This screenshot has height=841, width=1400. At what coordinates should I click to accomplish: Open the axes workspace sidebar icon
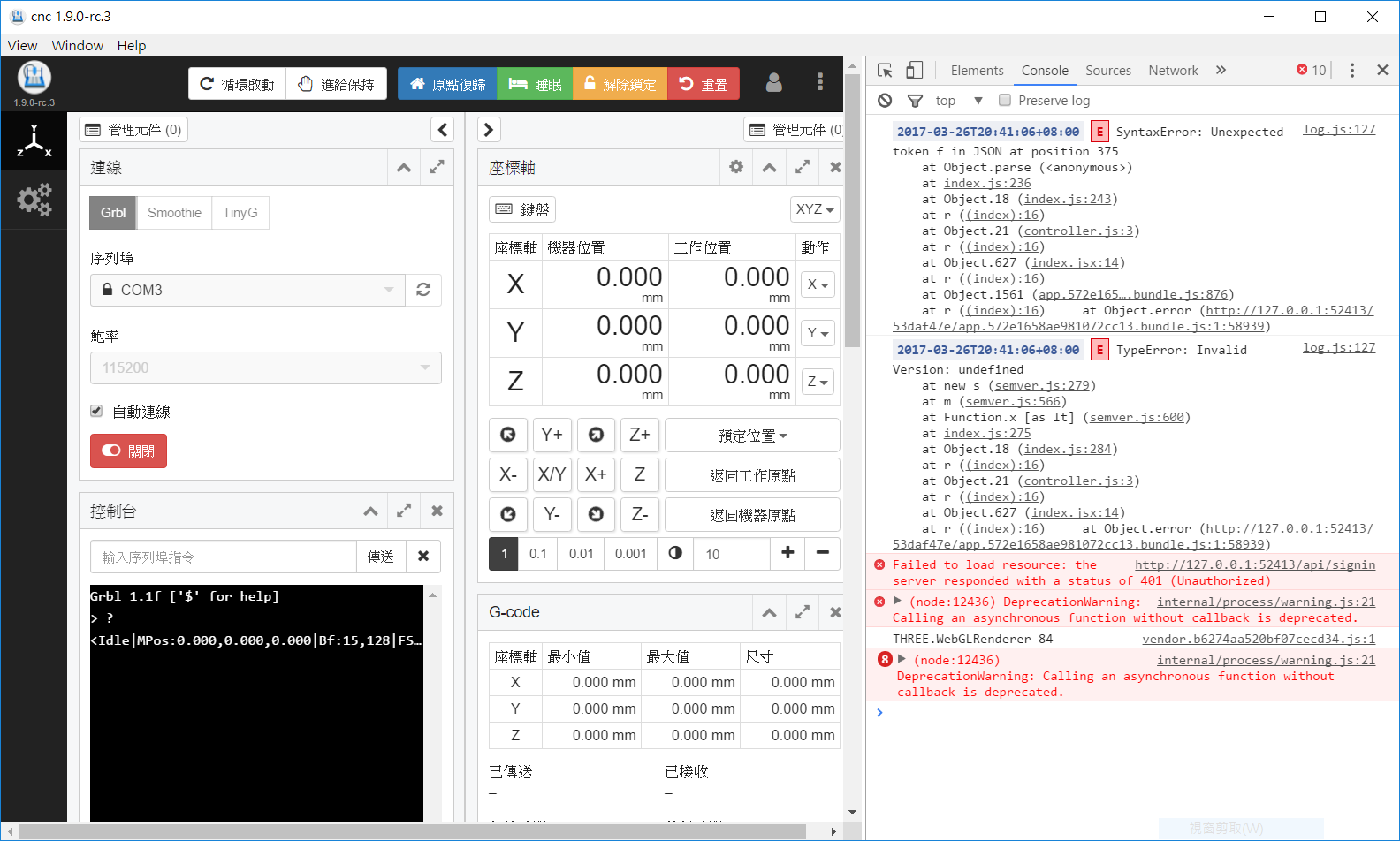[34, 142]
